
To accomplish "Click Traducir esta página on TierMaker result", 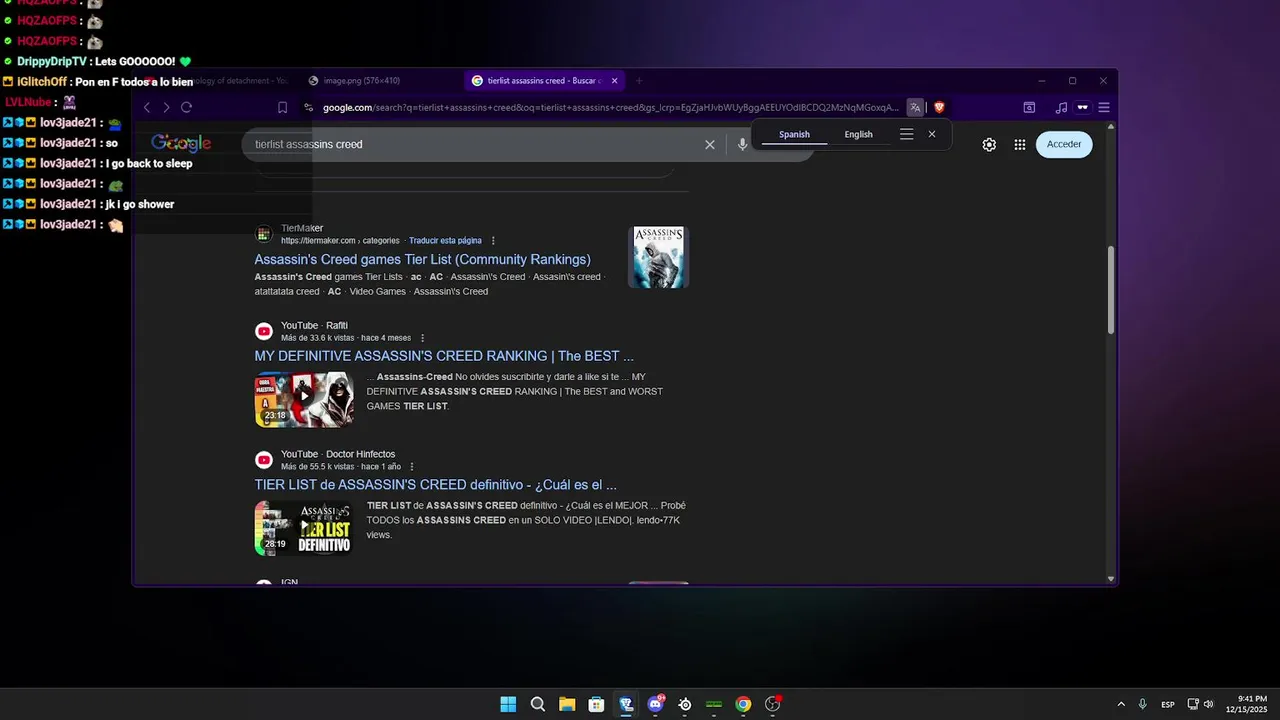I will [445, 241].
